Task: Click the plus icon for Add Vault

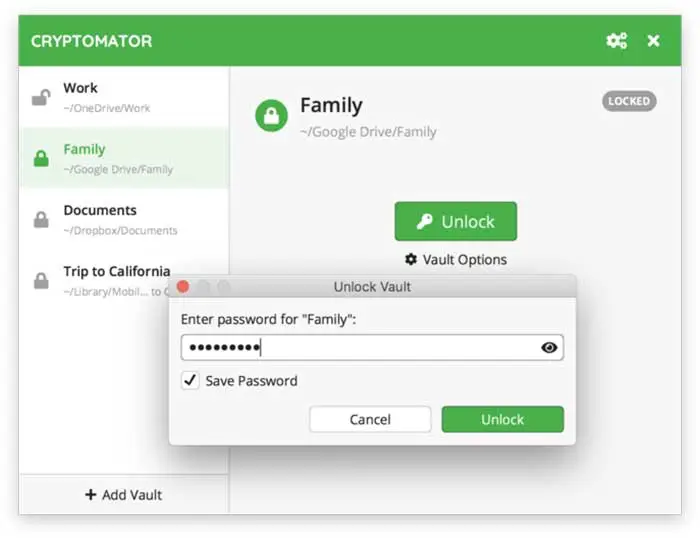Action: click(x=91, y=494)
